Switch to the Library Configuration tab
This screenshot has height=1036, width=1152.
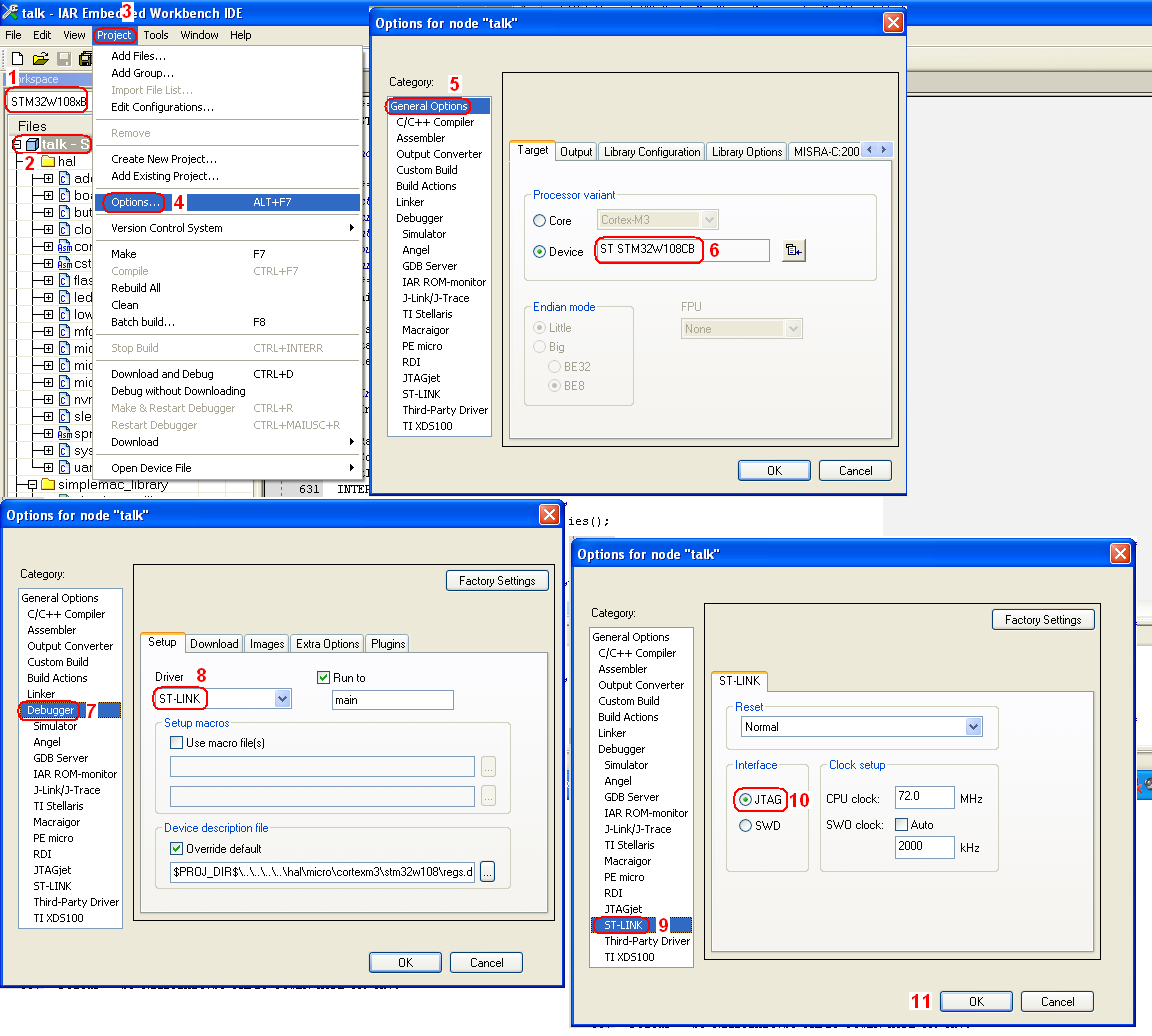tap(652, 152)
